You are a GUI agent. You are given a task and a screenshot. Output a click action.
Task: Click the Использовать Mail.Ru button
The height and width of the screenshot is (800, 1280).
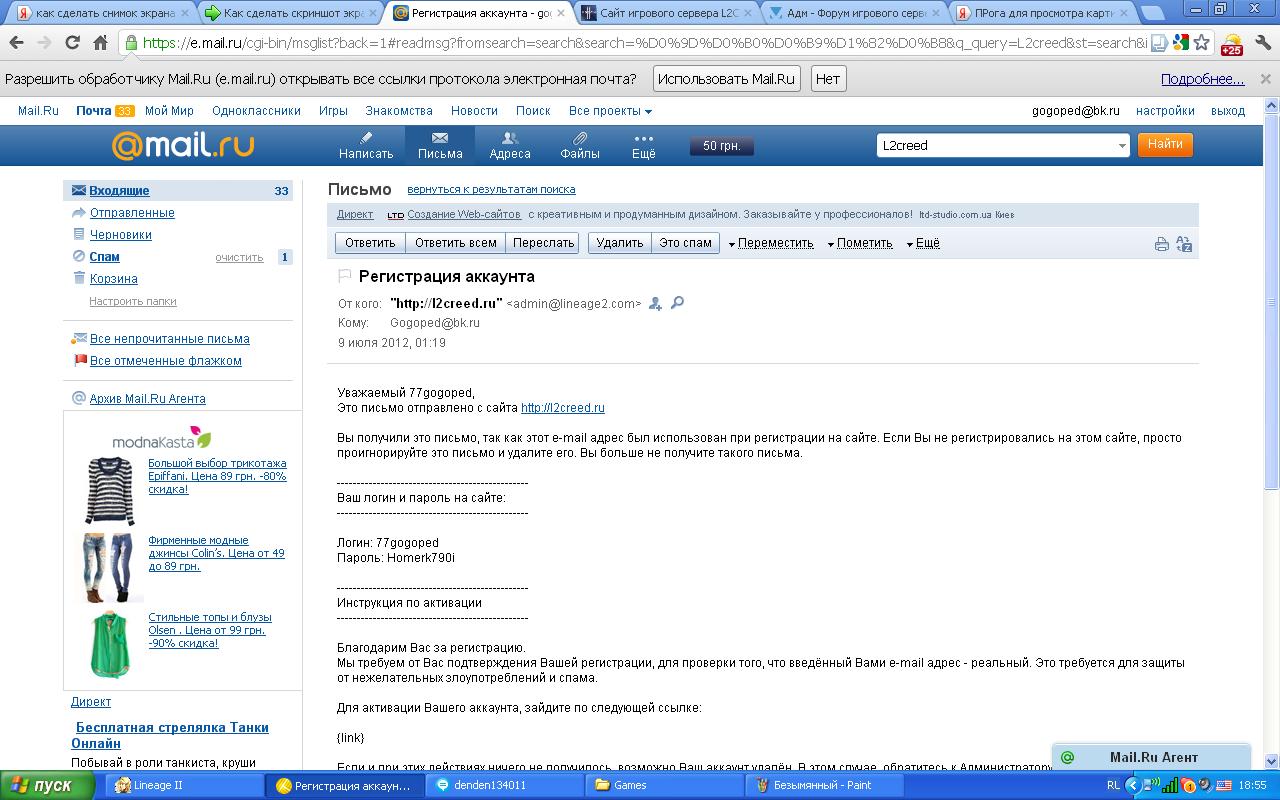pos(727,79)
